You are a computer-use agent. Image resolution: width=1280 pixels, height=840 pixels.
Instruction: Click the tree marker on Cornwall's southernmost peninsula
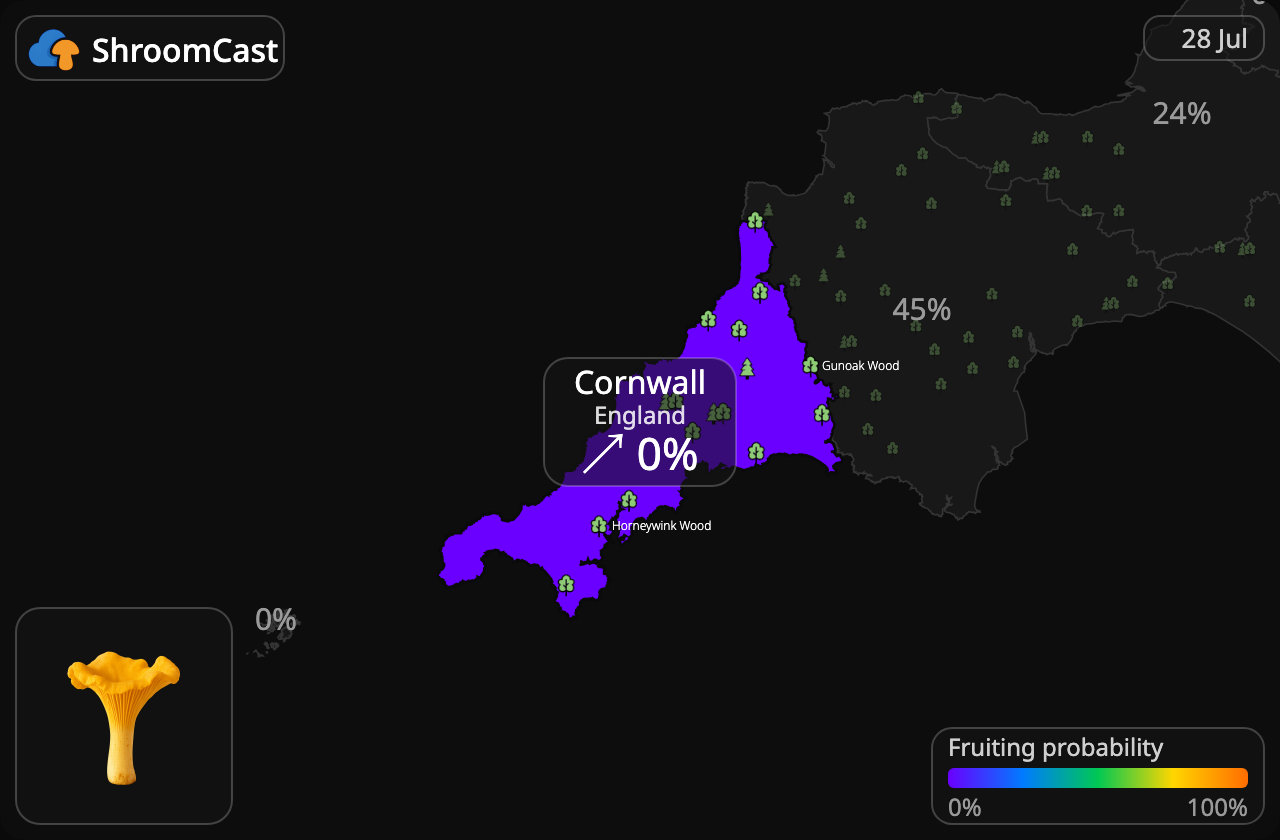pyautogui.click(x=566, y=584)
